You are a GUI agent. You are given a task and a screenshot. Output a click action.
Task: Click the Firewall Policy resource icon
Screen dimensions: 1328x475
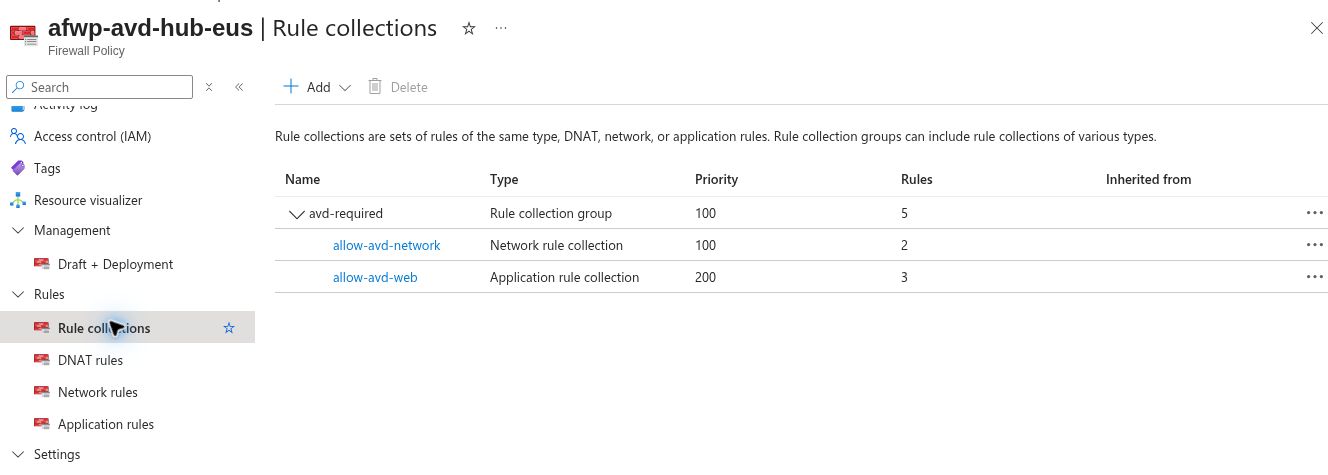(23, 34)
